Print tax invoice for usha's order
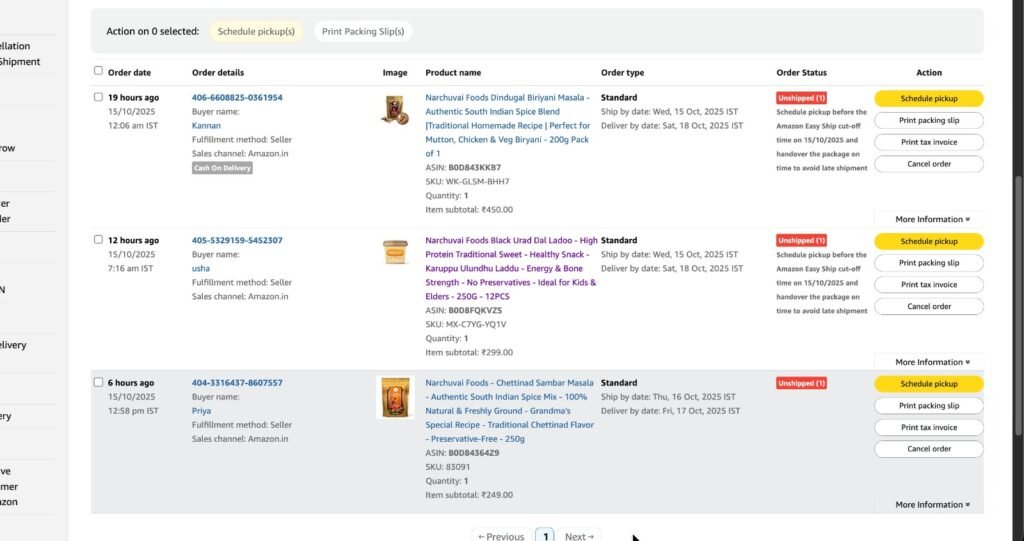The height and width of the screenshot is (541, 1024). pyautogui.click(x=929, y=285)
